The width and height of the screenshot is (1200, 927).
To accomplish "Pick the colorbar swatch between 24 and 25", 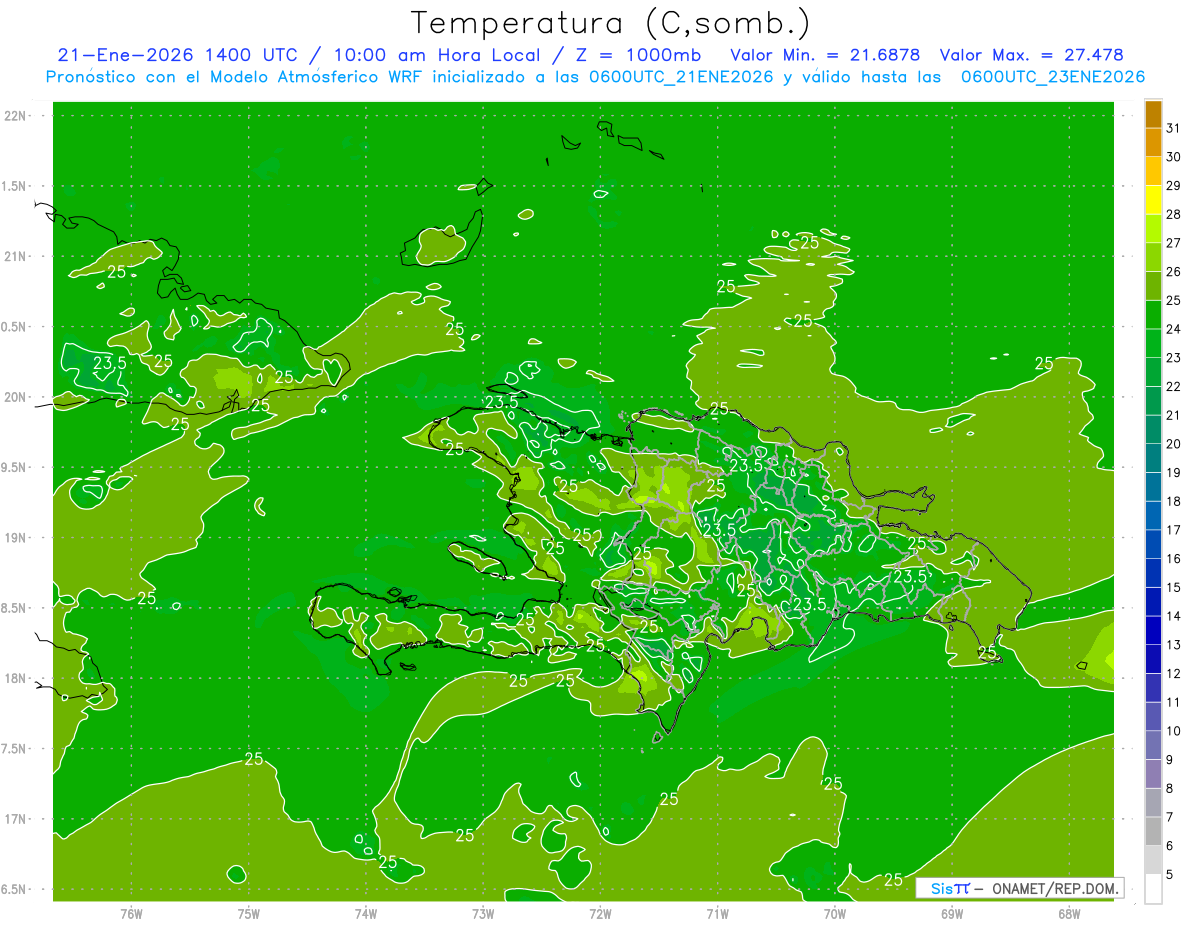I will (x=1153, y=315).
